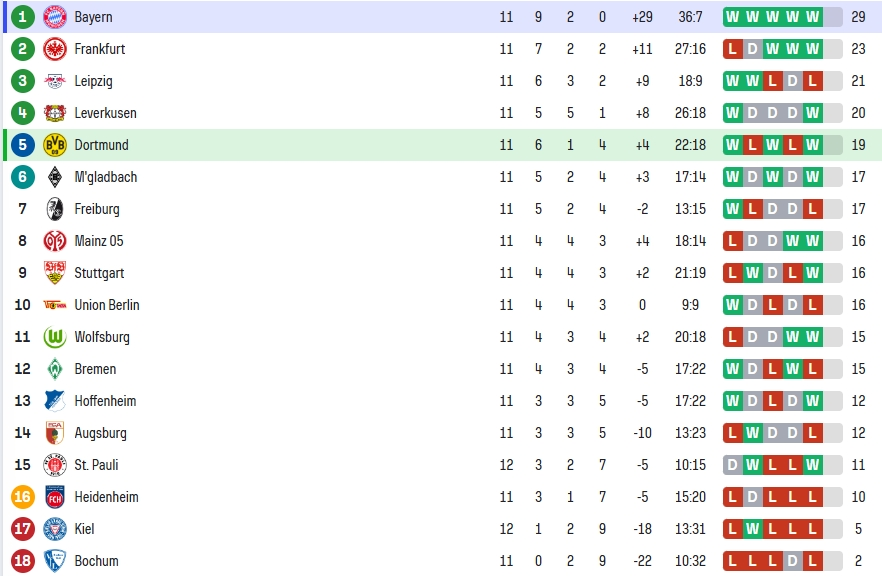Image resolution: width=882 pixels, height=576 pixels.
Task: Open the Stuttgart team name link
Action: coord(99,273)
